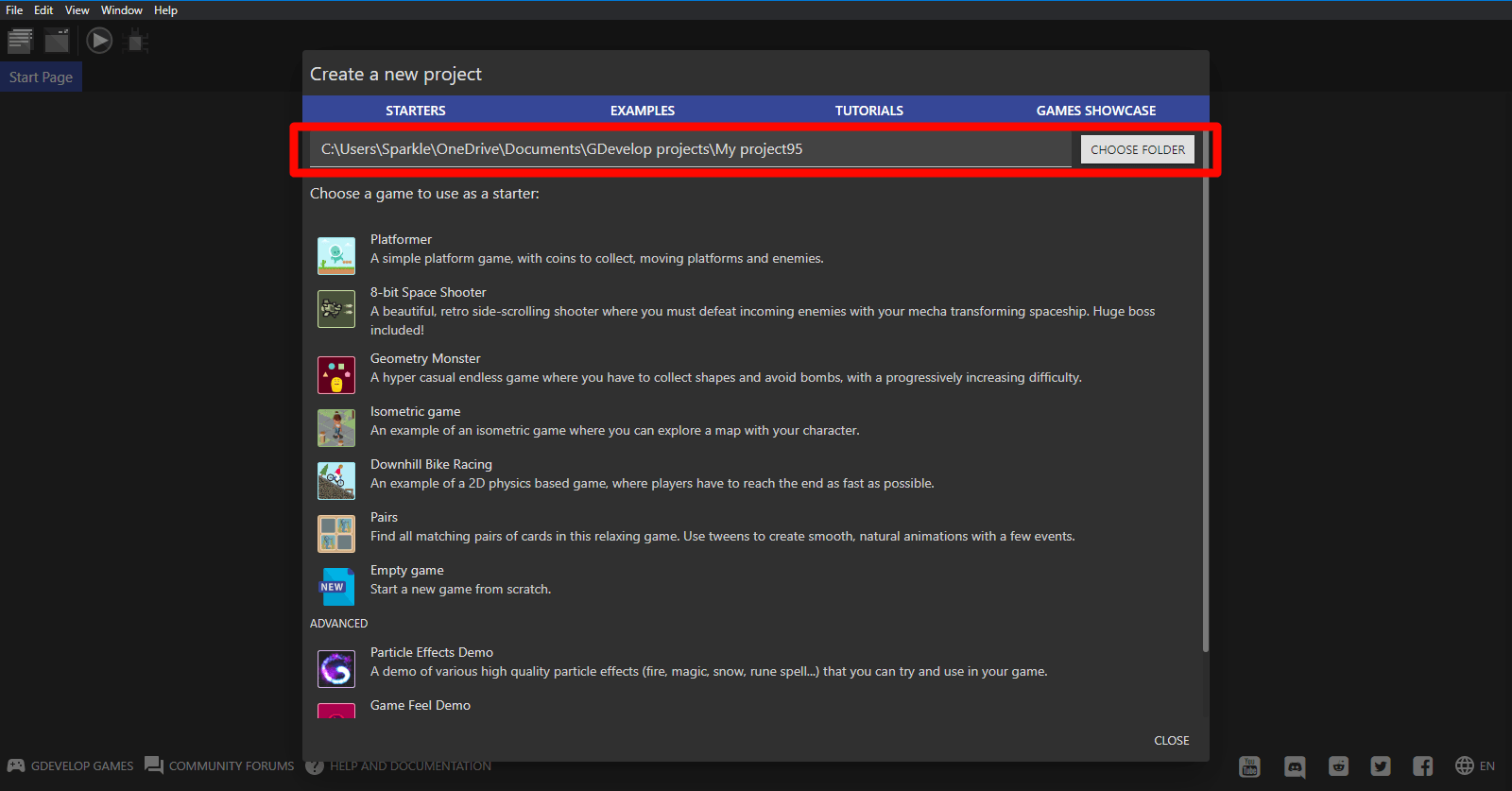Open the YouTube icon link
Image resolution: width=1512 pixels, height=791 pixels.
click(x=1249, y=766)
